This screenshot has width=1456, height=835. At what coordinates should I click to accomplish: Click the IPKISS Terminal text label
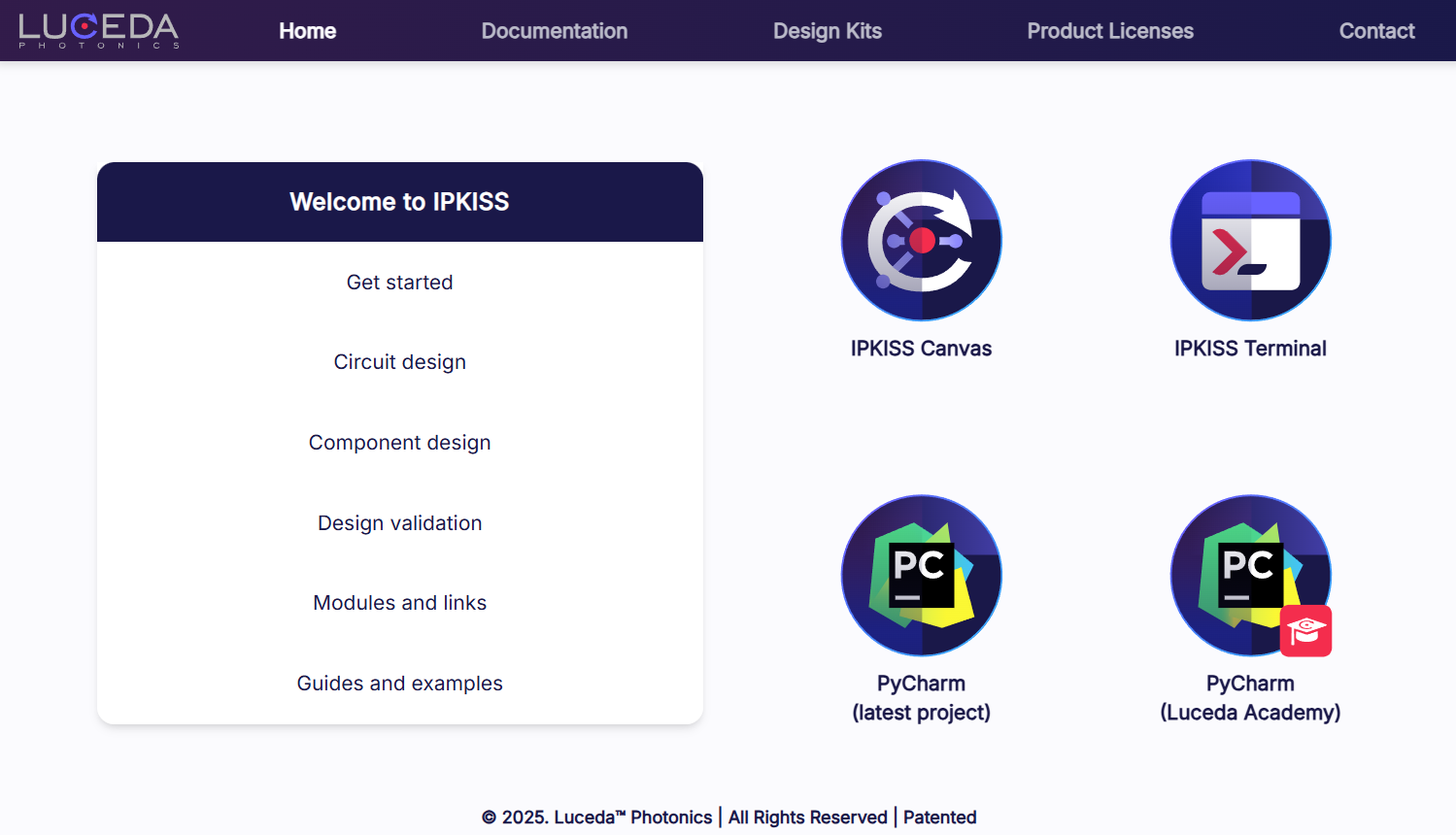1249,349
